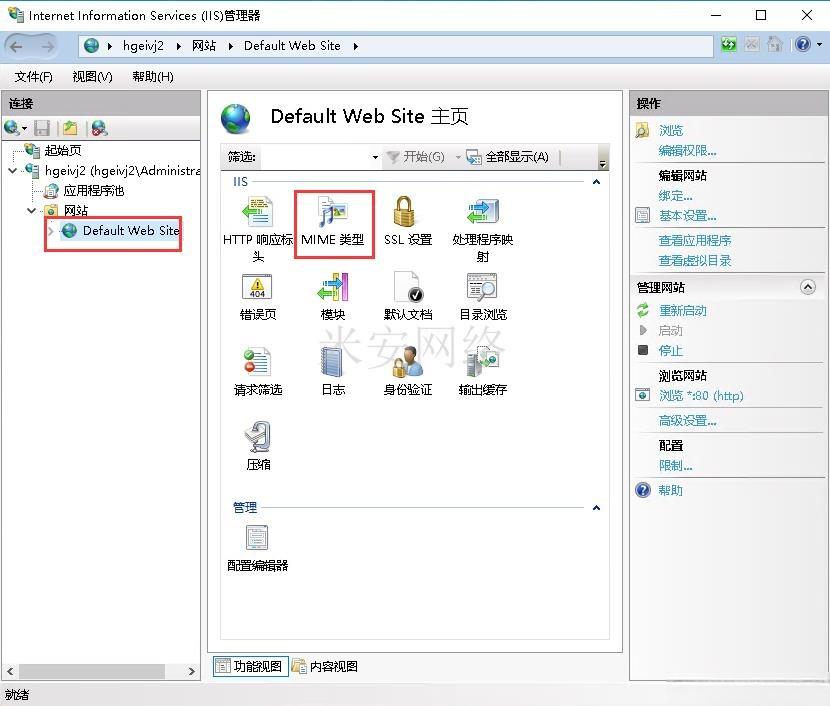Select 起始页 in connections tree
The height and width of the screenshot is (706, 830).
pos(63,150)
